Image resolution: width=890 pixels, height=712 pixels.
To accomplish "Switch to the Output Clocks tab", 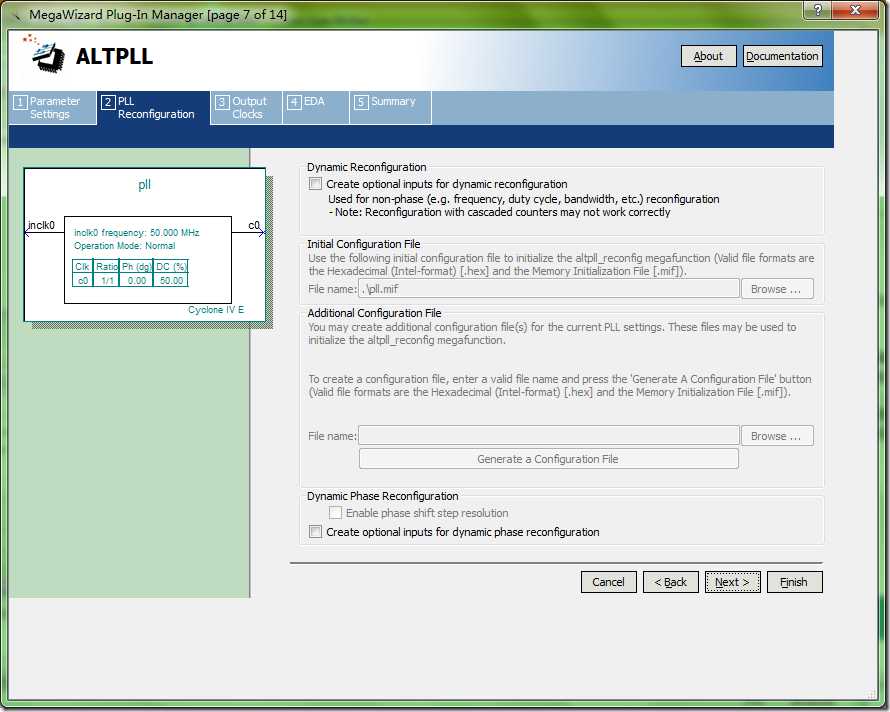I will tap(246, 107).
